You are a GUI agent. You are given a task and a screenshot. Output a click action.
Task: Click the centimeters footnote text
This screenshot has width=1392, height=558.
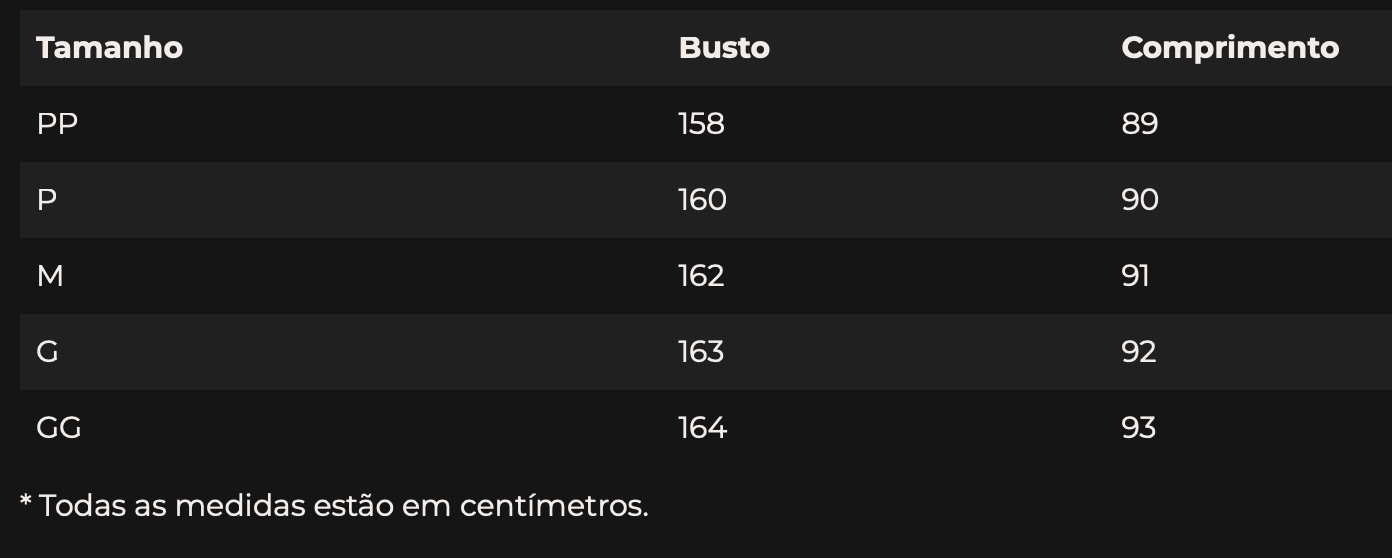[x=344, y=506]
